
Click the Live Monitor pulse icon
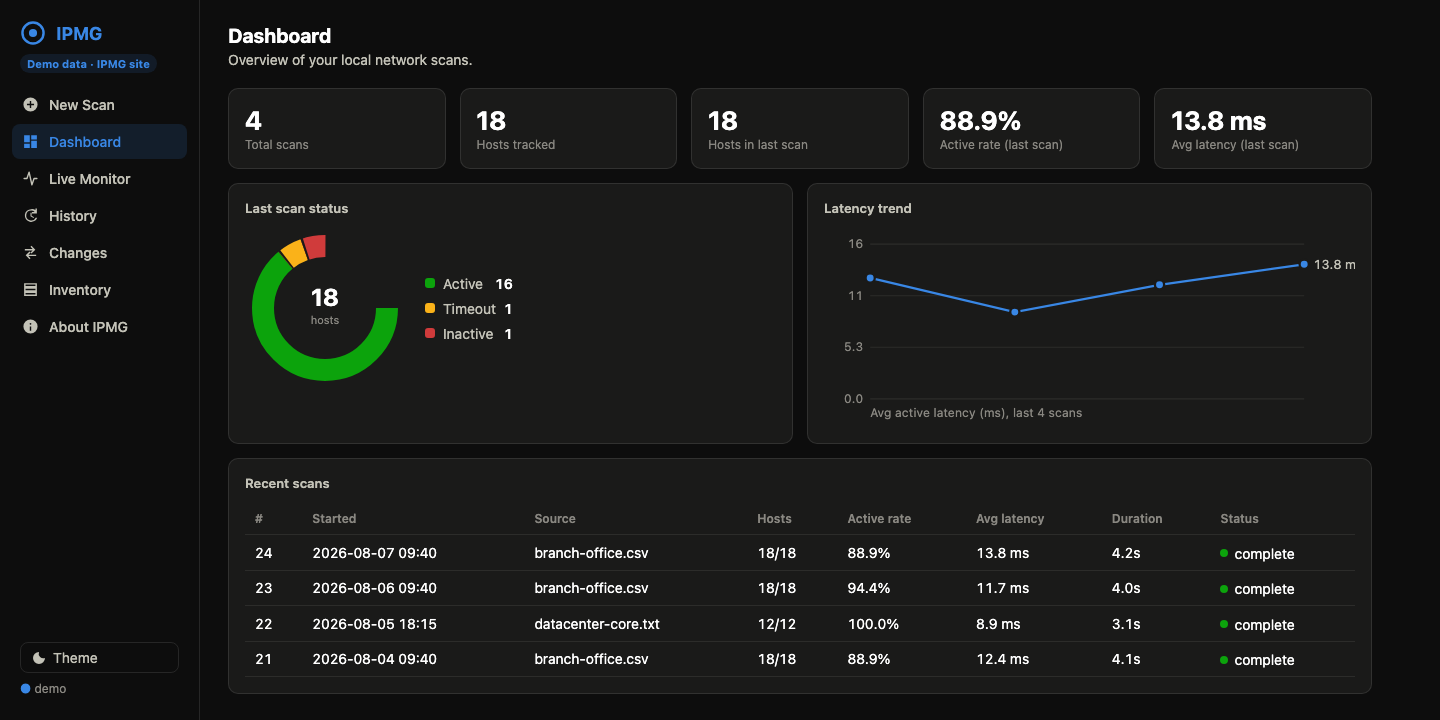click(30, 179)
